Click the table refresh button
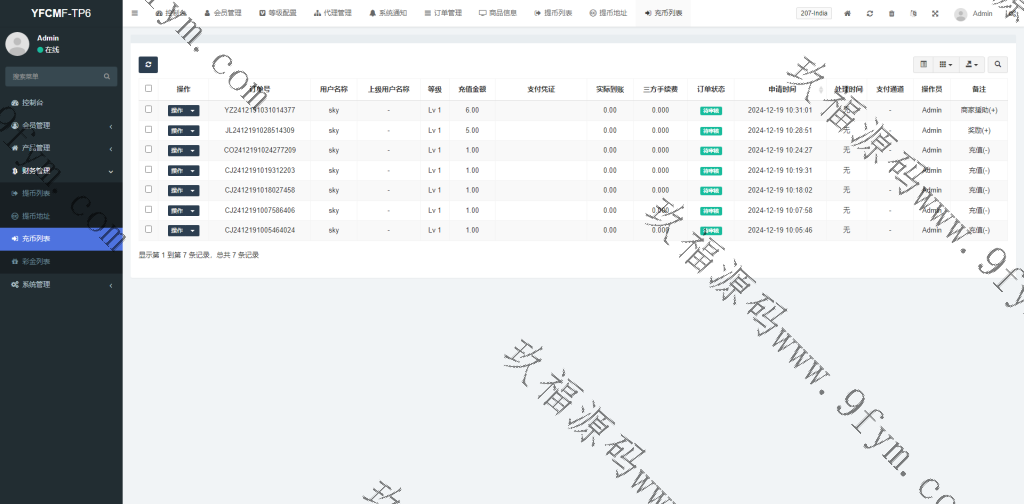Viewport: 1024px width, 504px height. coord(148,64)
